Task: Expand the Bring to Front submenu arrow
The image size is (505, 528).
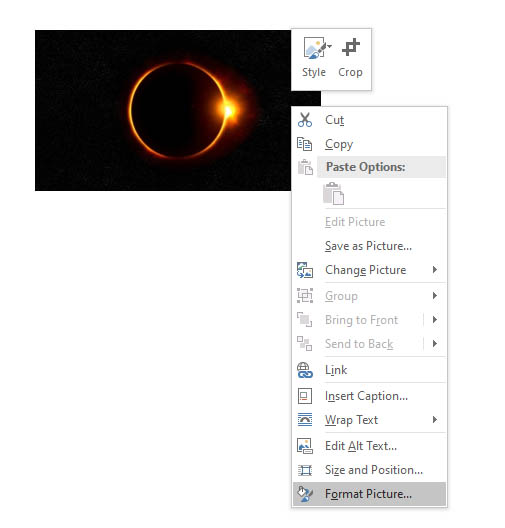Action: click(435, 319)
